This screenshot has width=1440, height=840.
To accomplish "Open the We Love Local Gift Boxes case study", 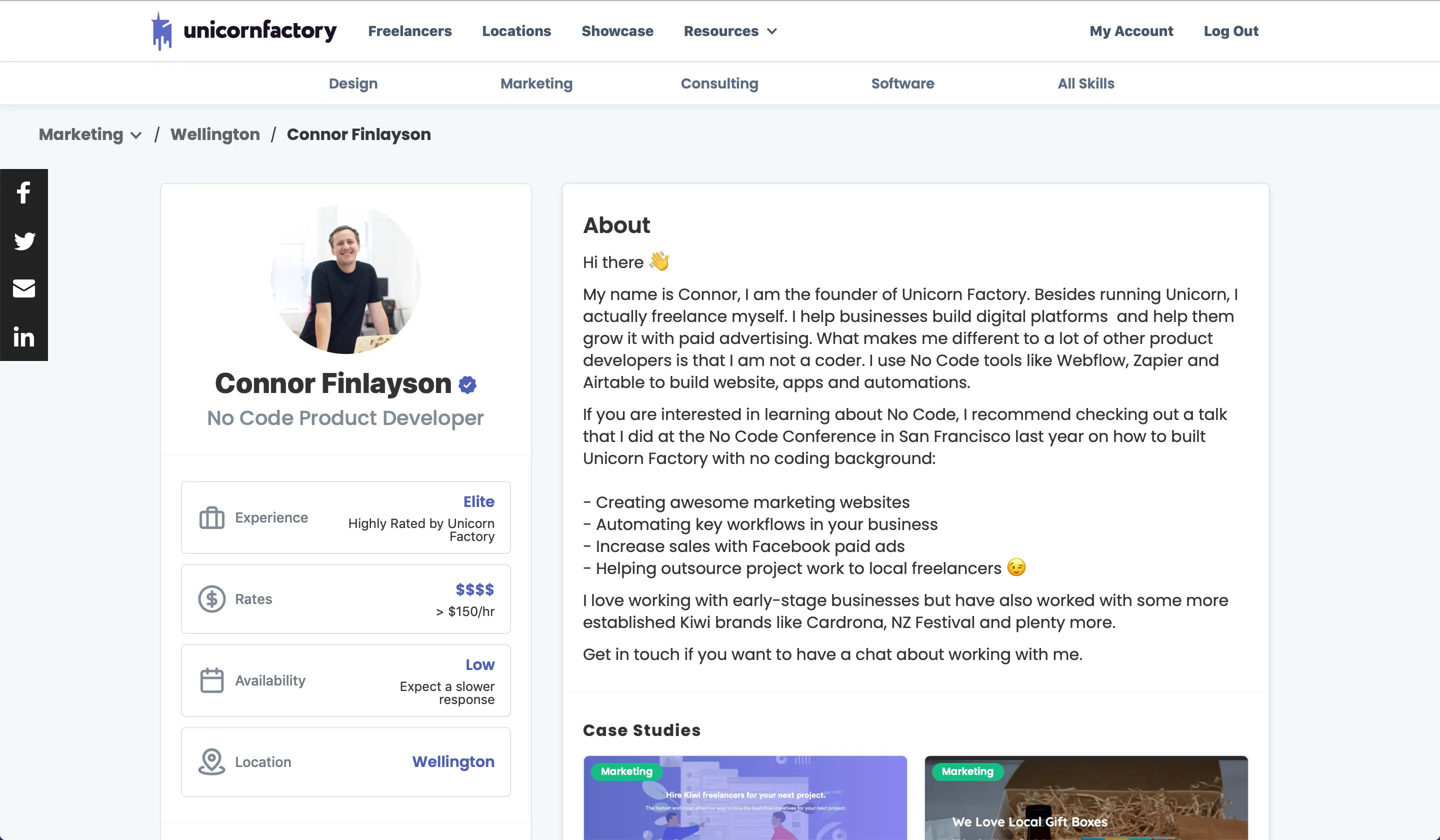I will point(1085,797).
